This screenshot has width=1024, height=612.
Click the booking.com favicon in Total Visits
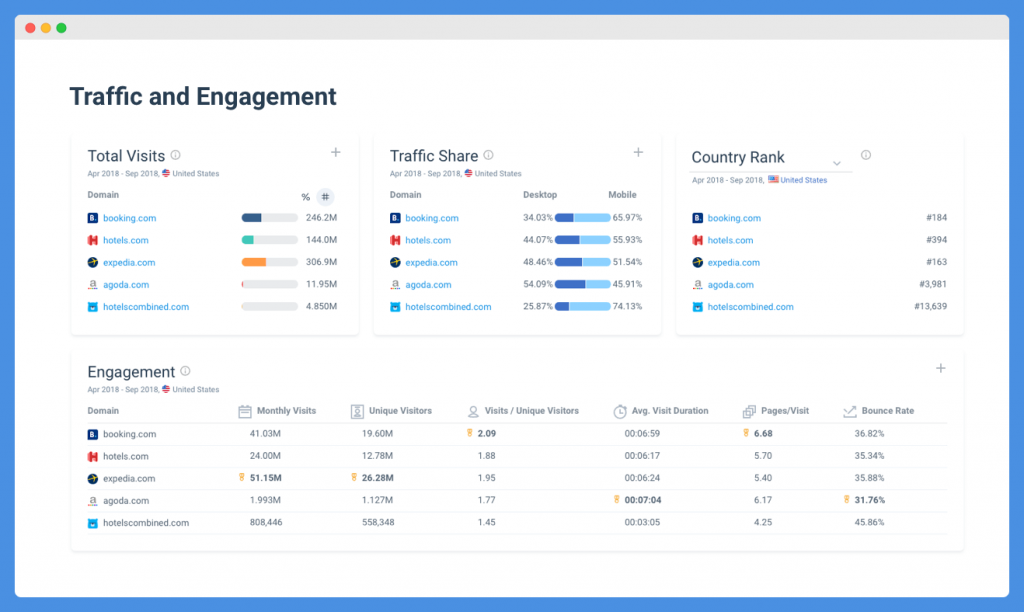click(x=93, y=218)
